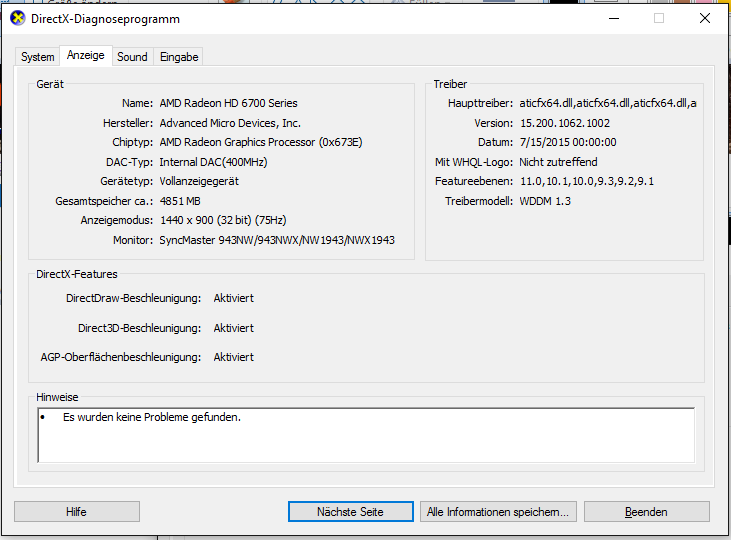Click the Datum value 7/15/2015
The image size is (731, 540).
coord(568,142)
